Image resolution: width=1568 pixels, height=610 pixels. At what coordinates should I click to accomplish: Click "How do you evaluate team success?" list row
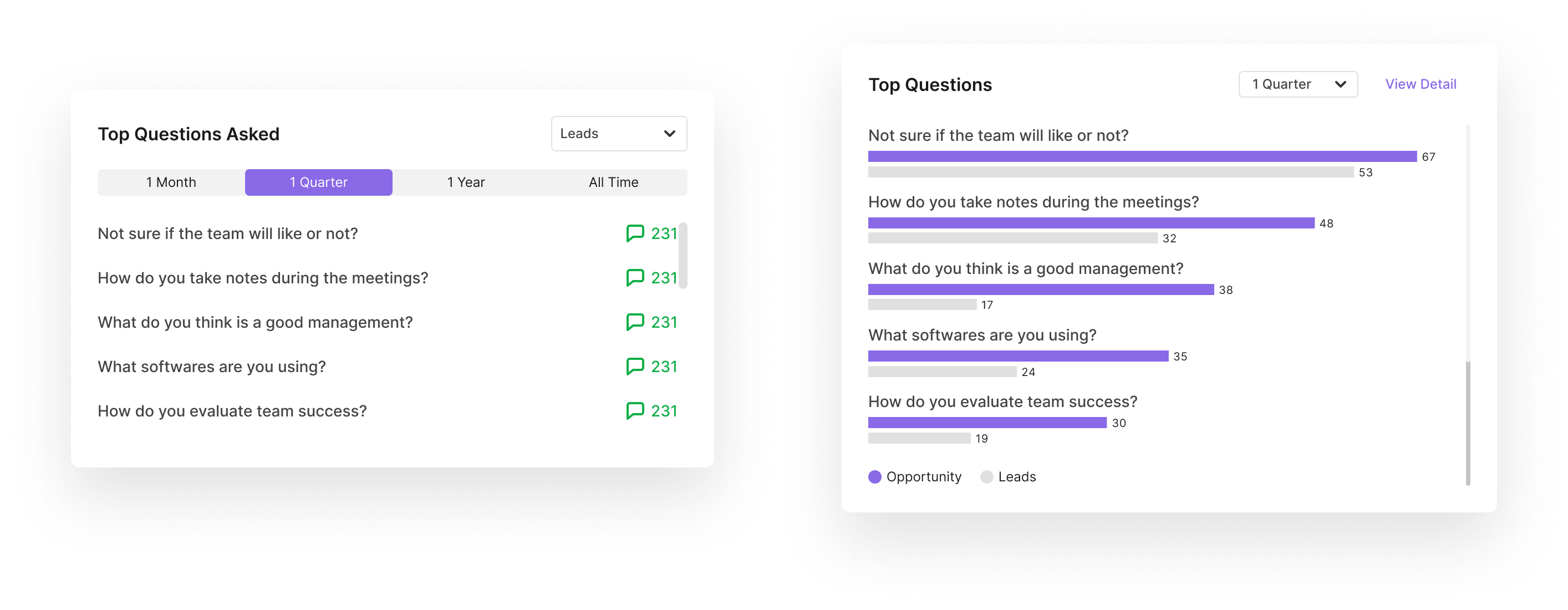tap(232, 411)
